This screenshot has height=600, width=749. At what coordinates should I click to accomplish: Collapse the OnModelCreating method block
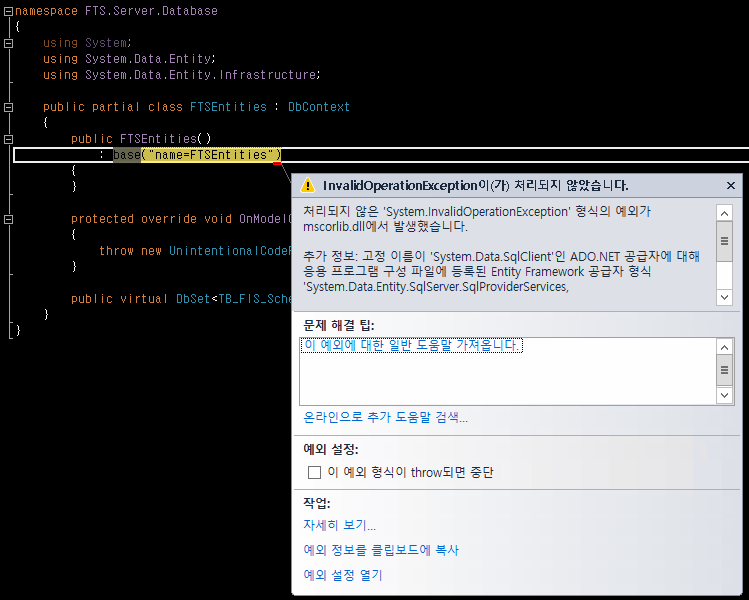(8, 219)
